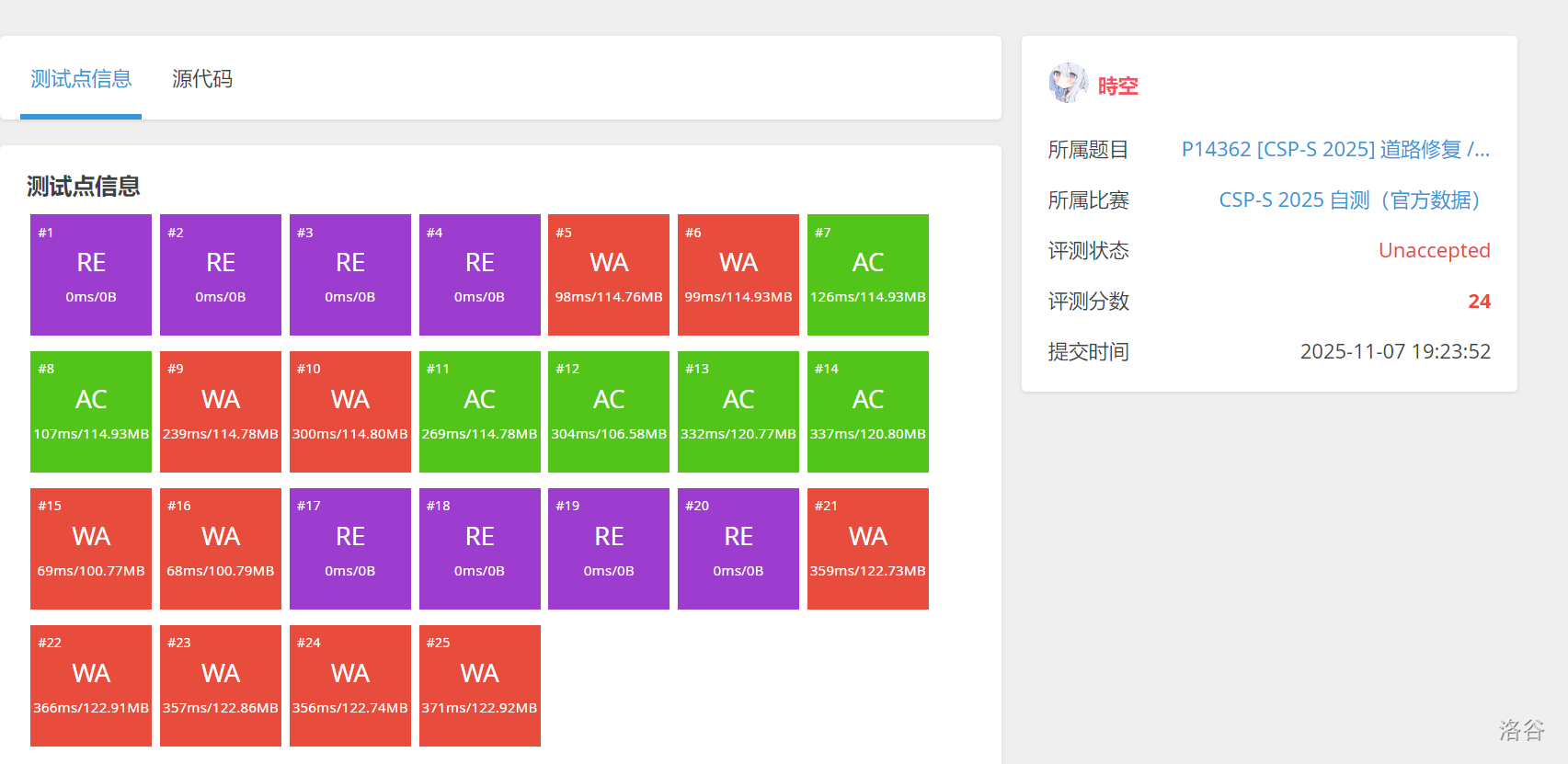Click test case #3 RE tile
The image size is (1568, 764).
click(349, 275)
